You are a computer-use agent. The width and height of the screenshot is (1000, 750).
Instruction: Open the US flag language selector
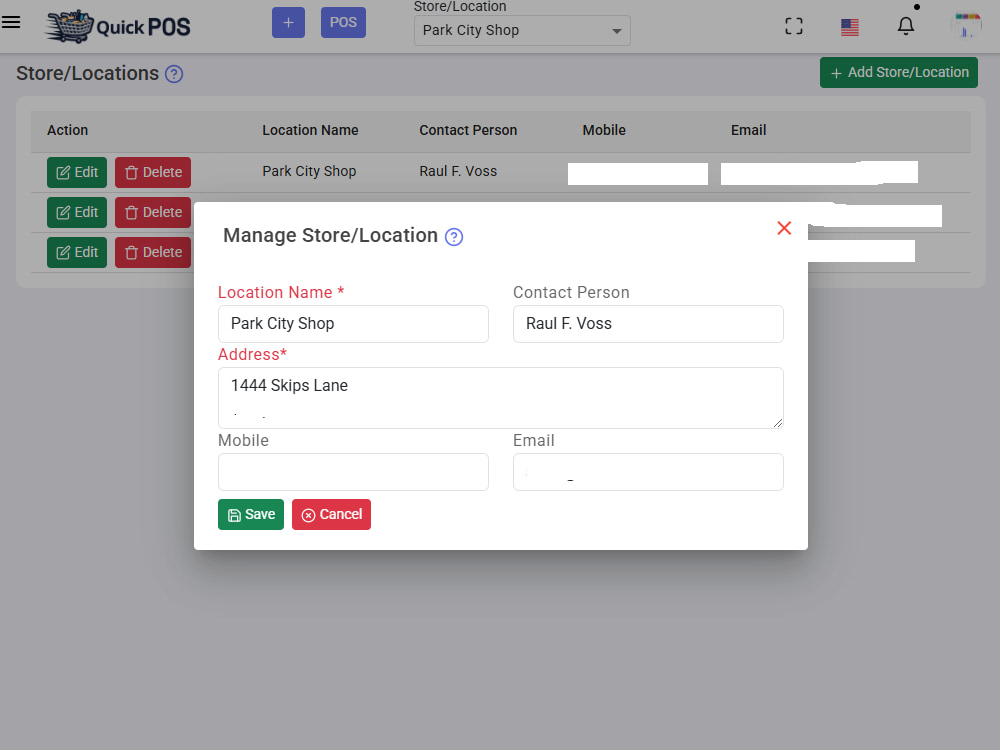coord(849,27)
